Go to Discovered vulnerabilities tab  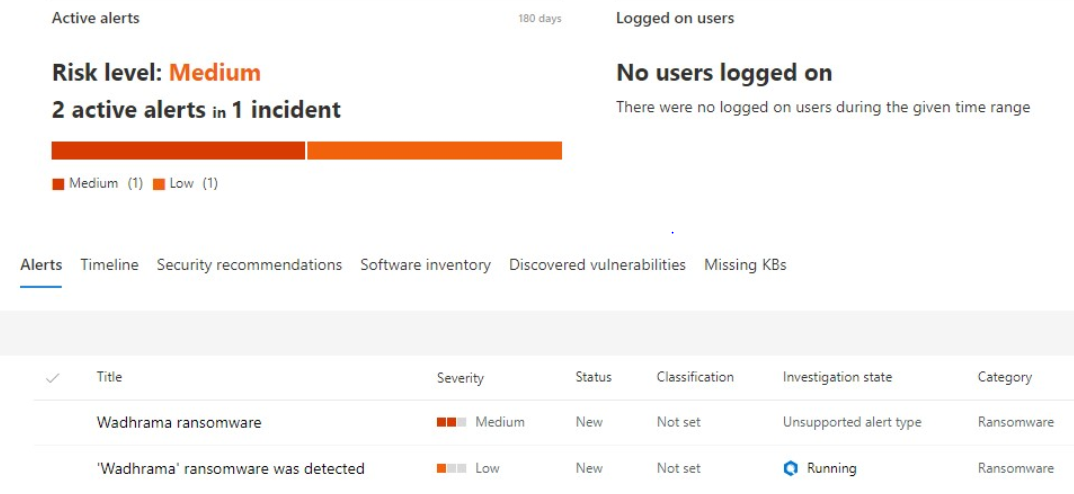597,265
